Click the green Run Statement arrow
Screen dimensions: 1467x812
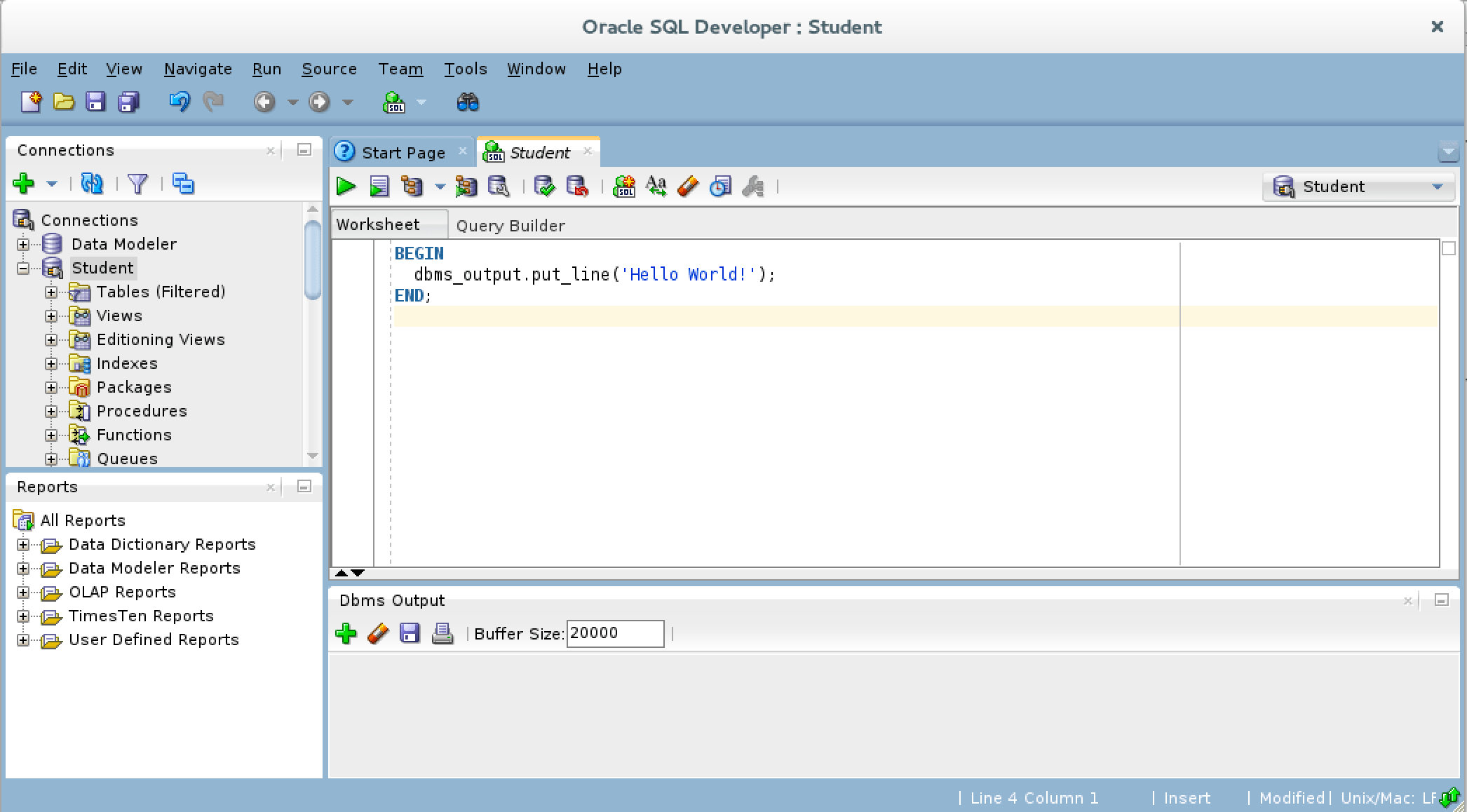tap(346, 187)
